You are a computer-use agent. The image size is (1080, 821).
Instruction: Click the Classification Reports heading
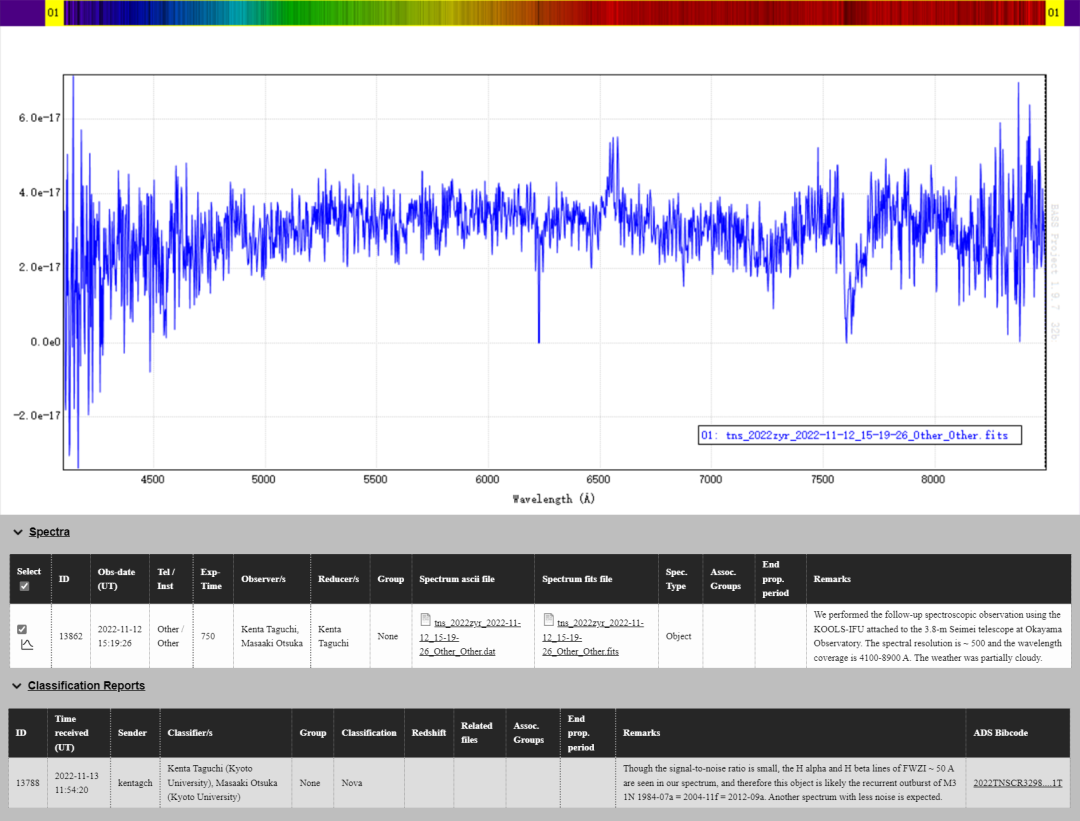click(86, 686)
